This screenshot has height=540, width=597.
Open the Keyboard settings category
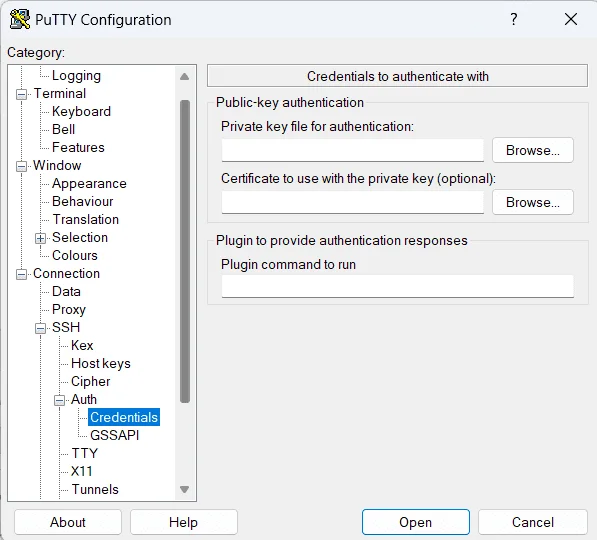click(x=81, y=111)
